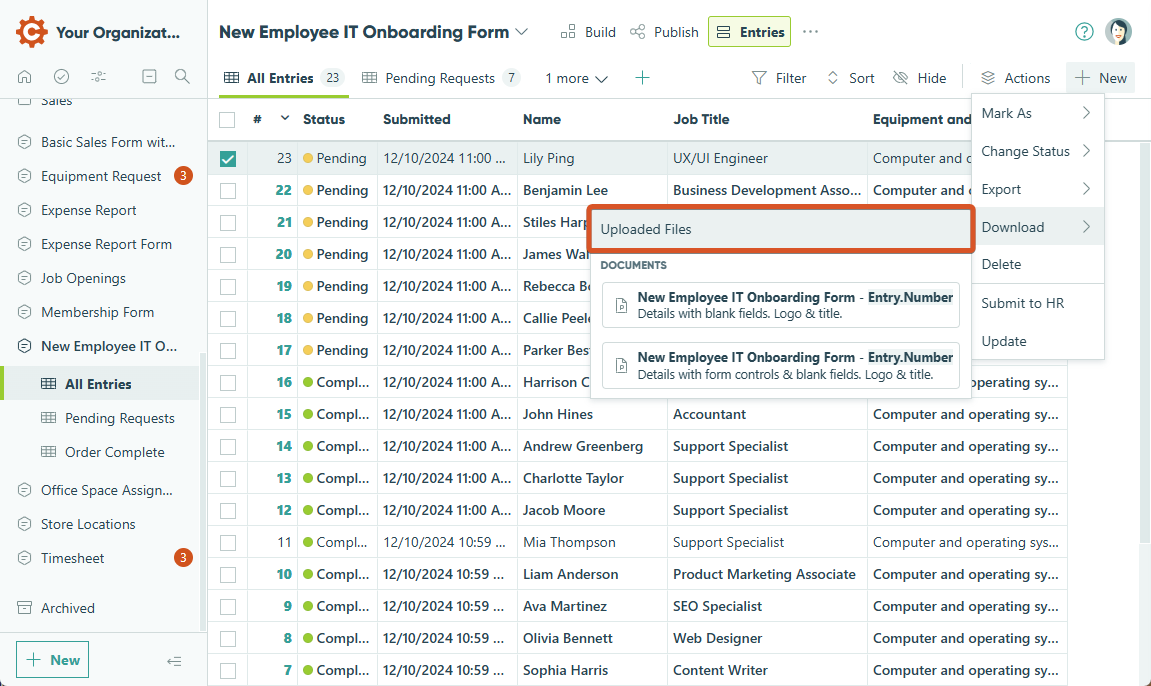This screenshot has width=1151, height=686.
Task: Click the New entry button in toolbar
Action: tap(1100, 78)
